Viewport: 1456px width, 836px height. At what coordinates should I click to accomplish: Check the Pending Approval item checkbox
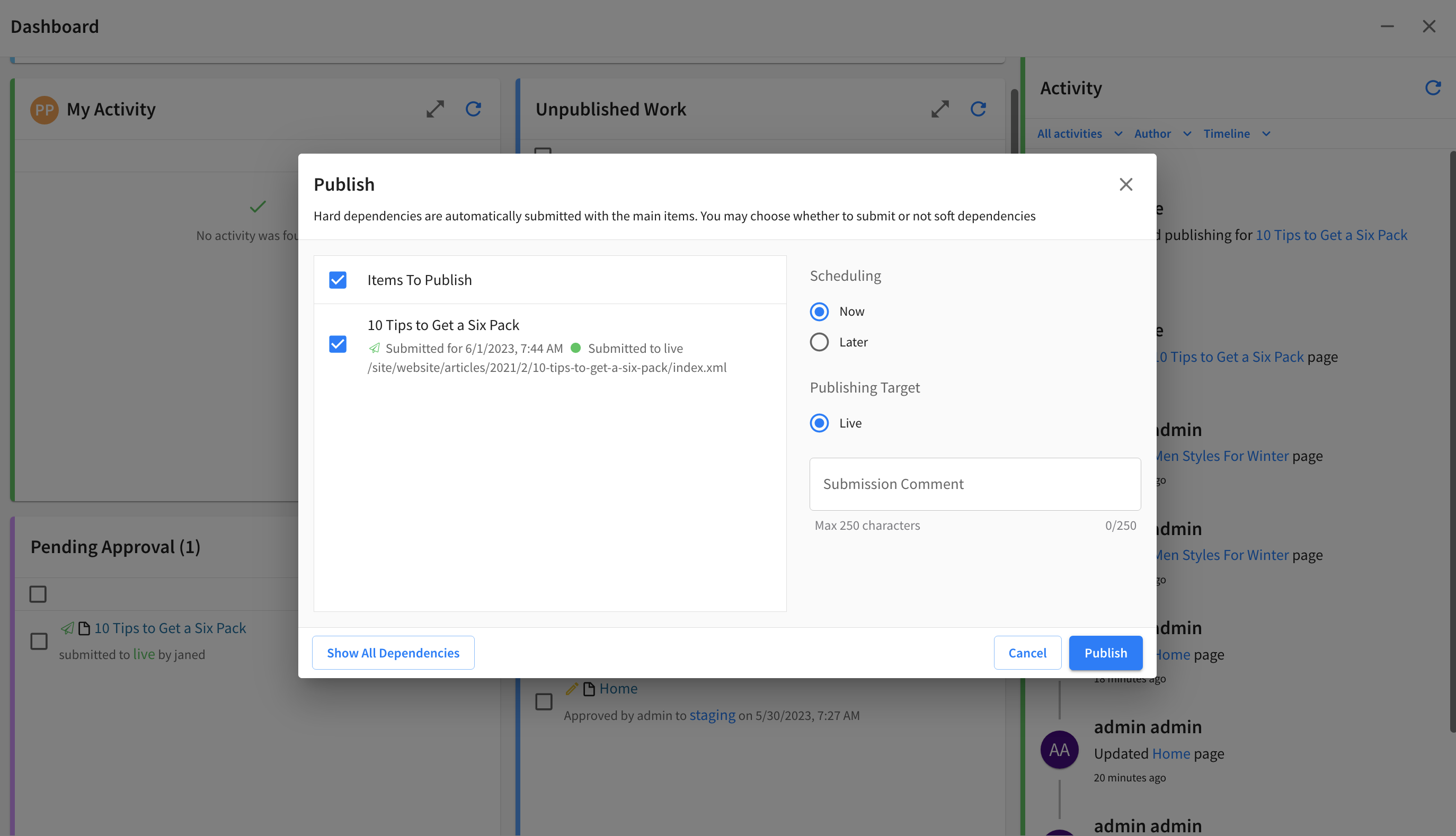coord(38,642)
